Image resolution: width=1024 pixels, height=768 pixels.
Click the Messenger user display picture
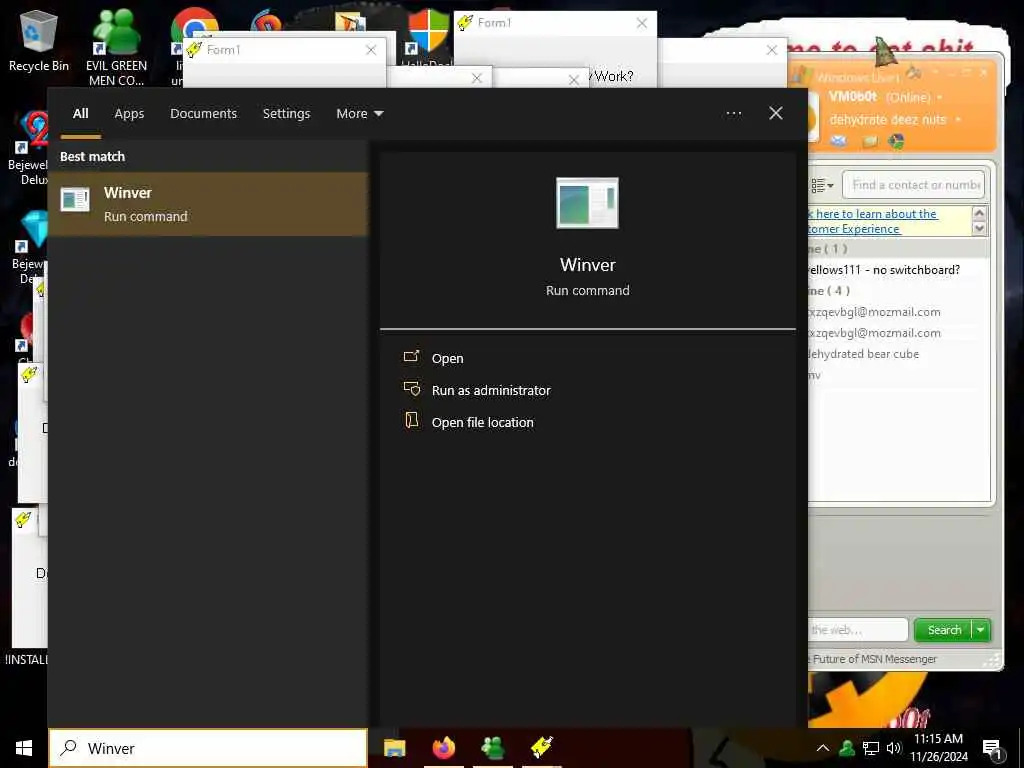812,119
